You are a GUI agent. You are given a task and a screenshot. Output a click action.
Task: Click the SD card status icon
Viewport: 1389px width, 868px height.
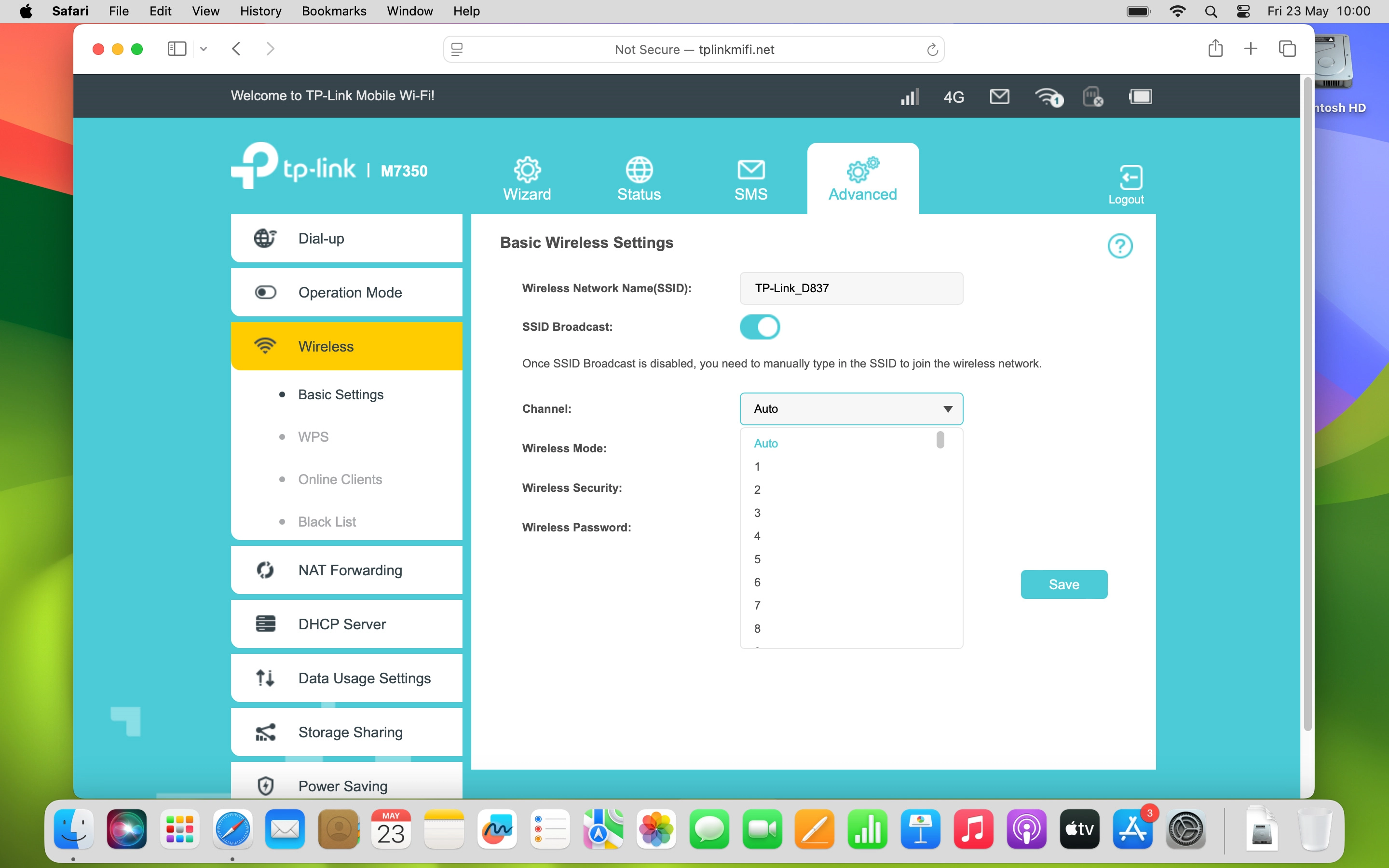click(x=1092, y=96)
